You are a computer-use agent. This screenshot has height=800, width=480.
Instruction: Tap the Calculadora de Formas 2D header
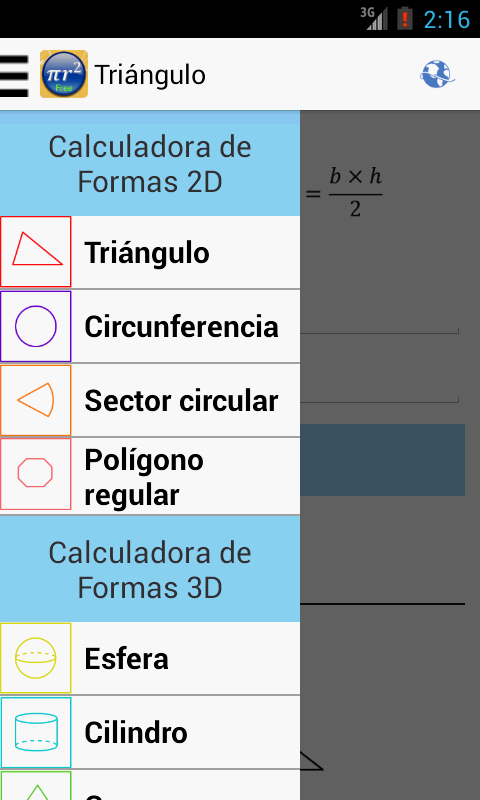pos(150,165)
